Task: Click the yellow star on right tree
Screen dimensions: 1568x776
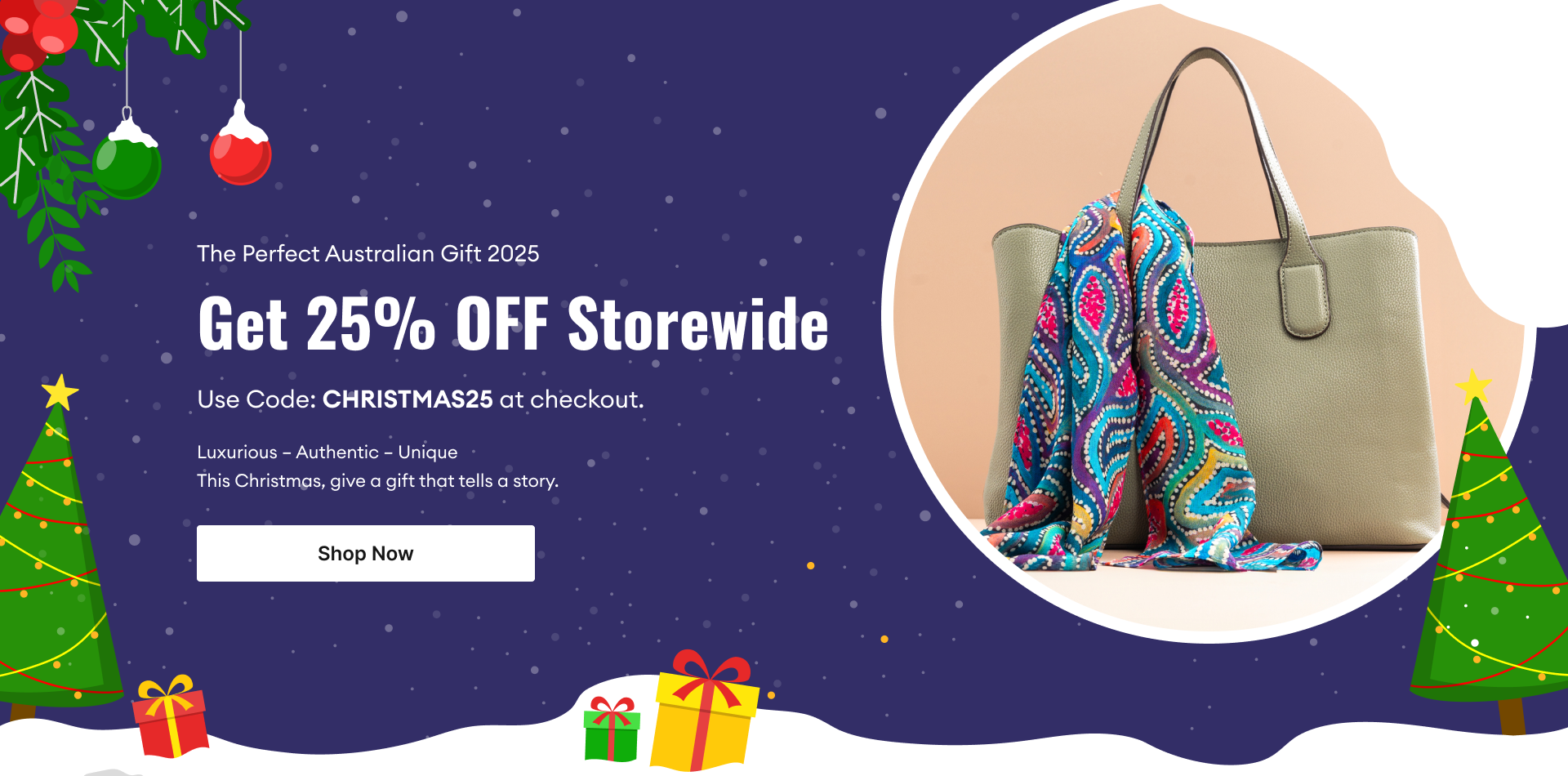Action: (1473, 386)
